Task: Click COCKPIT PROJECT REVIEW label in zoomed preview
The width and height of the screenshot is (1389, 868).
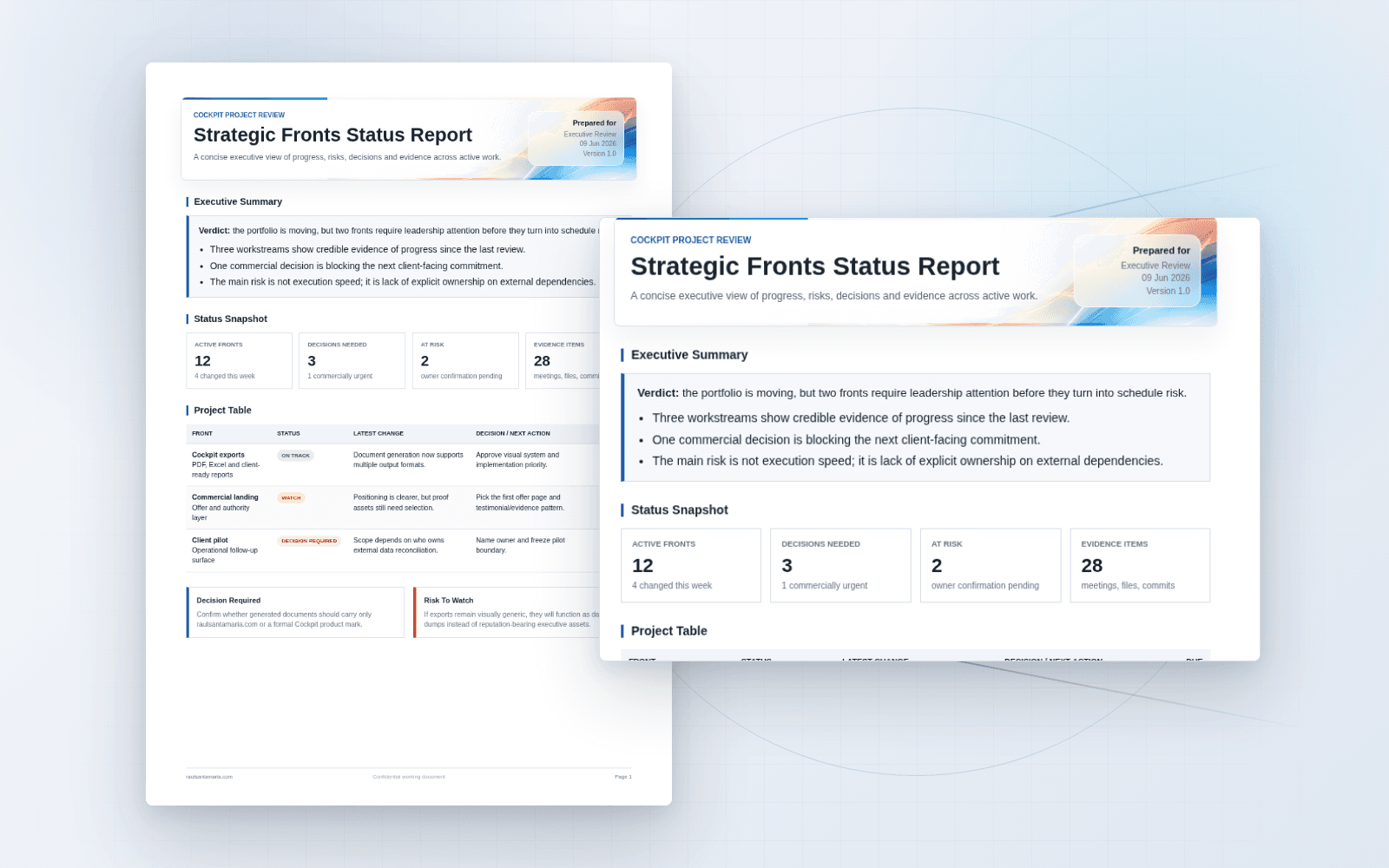Action: (x=690, y=240)
